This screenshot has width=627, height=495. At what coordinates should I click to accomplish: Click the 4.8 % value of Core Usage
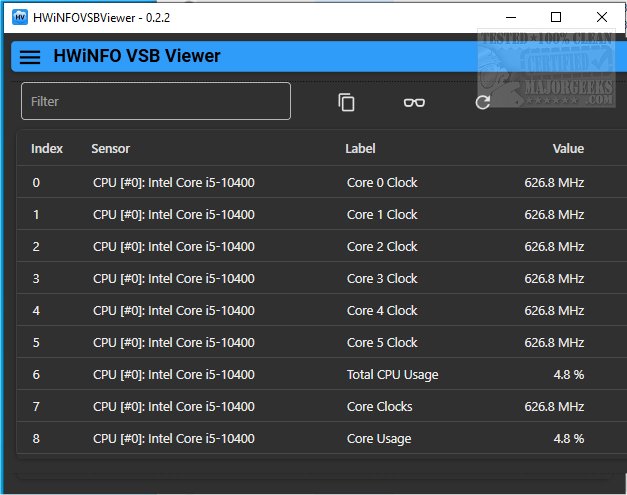pyautogui.click(x=569, y=439)
